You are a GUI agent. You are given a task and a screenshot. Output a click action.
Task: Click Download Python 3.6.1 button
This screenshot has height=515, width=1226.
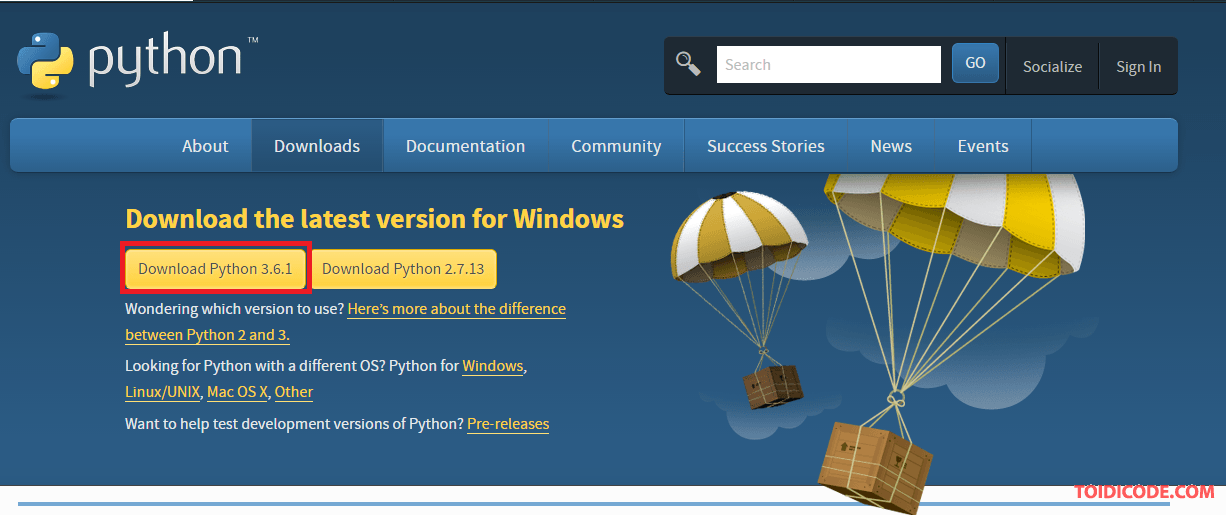coord(215,268)
